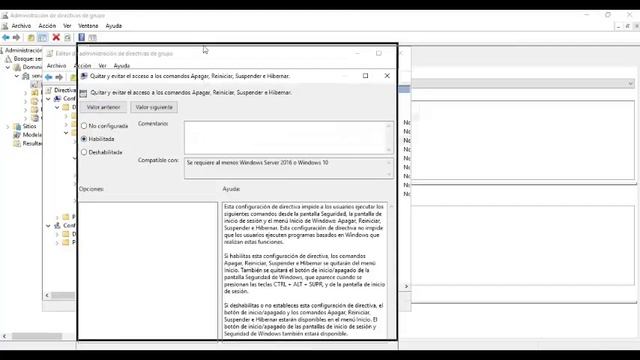Open the dropdown arrow in the right pane
Image resolution: width=640 pixels, height=360 pixels.
pyautogui.click(x=631, y=84)
